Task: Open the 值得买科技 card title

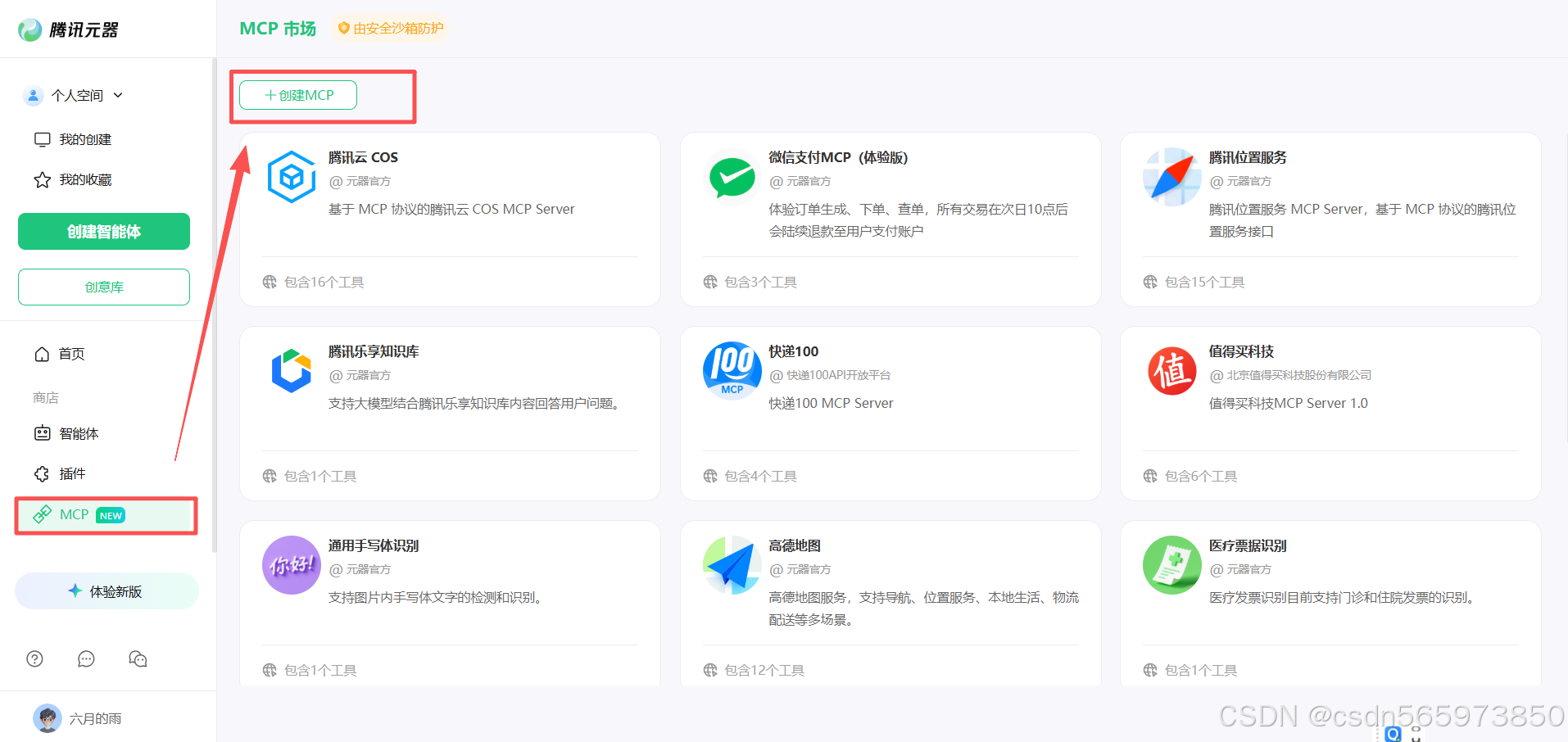Action: [1241, 351]
